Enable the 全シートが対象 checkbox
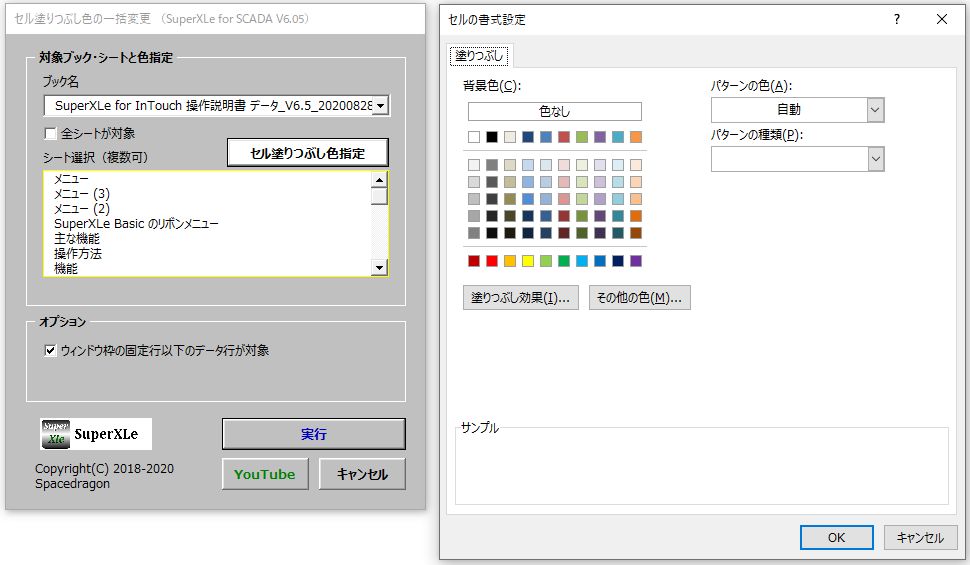 tap(51, 134)
